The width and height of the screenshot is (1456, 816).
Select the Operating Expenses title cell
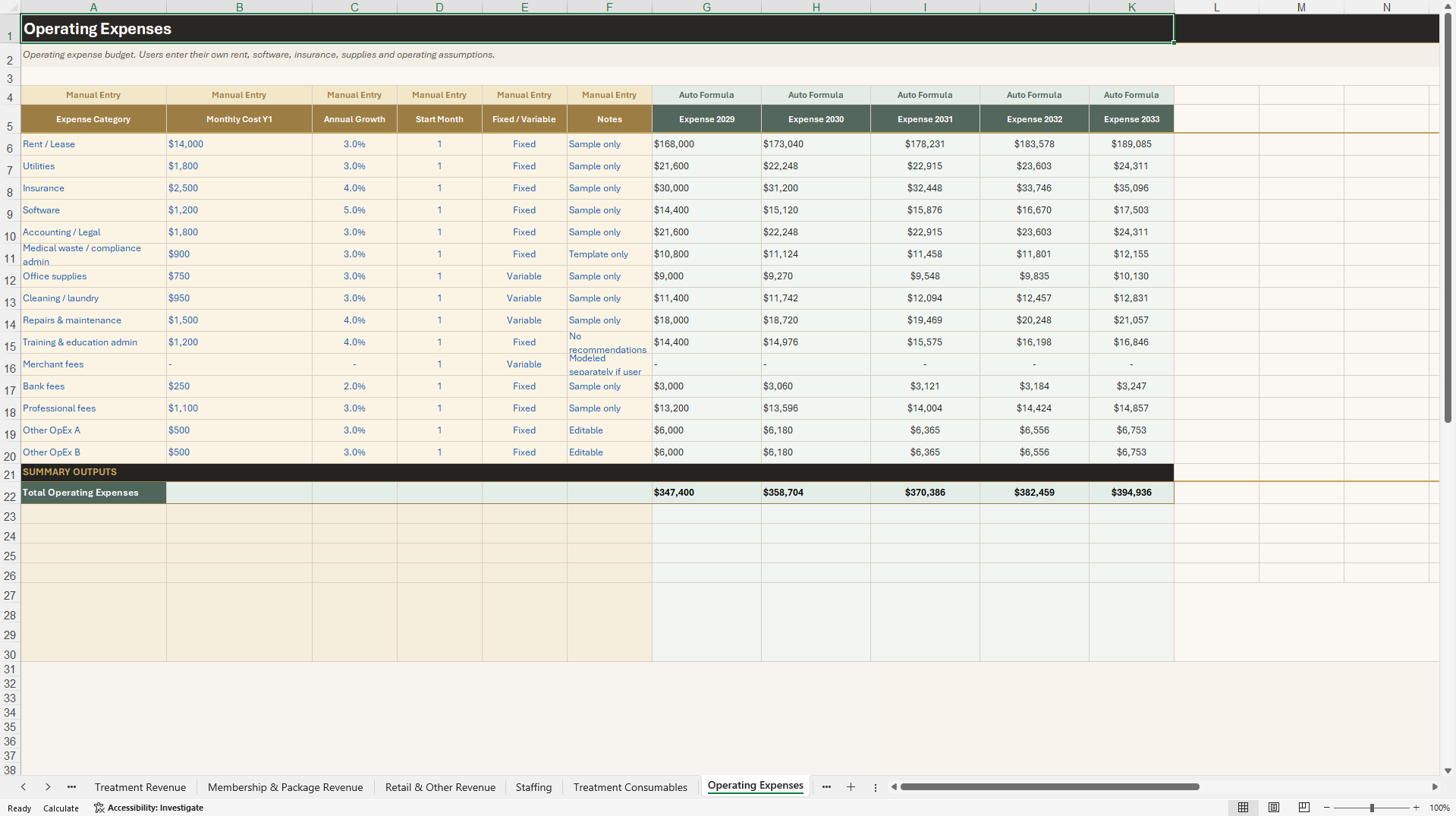pyautogui.click(x=597, y=29)
